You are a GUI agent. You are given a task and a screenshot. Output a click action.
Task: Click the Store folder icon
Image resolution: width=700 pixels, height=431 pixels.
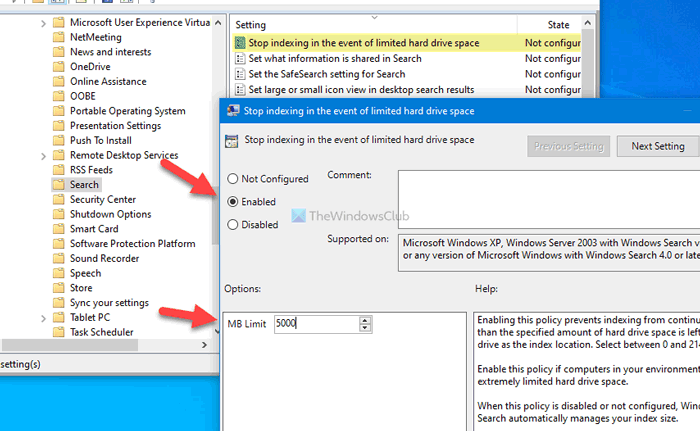(x=58, y=288)
